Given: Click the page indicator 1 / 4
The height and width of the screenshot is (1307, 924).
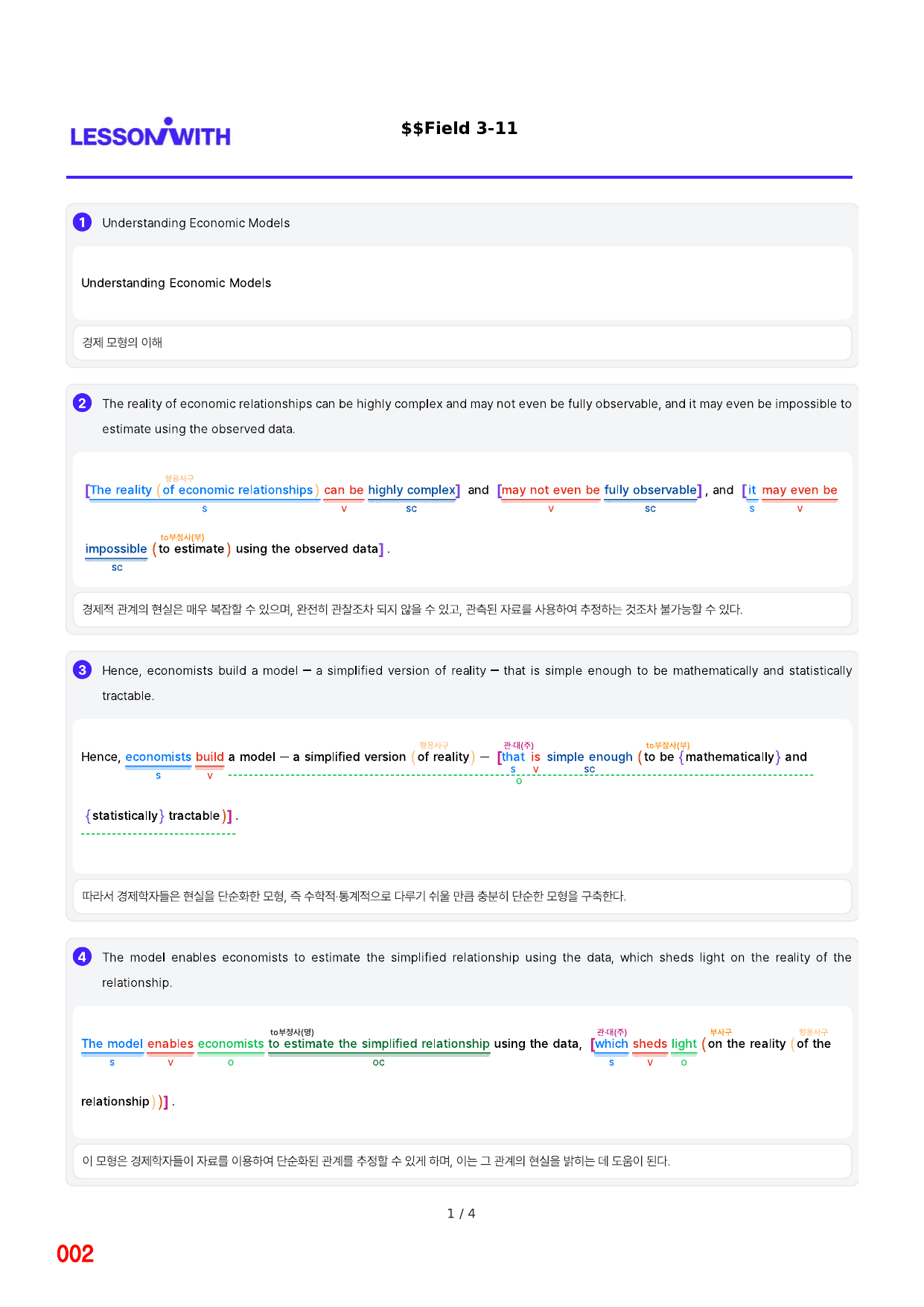Looking at the screenshot, I should click(x=461, y=1213).
